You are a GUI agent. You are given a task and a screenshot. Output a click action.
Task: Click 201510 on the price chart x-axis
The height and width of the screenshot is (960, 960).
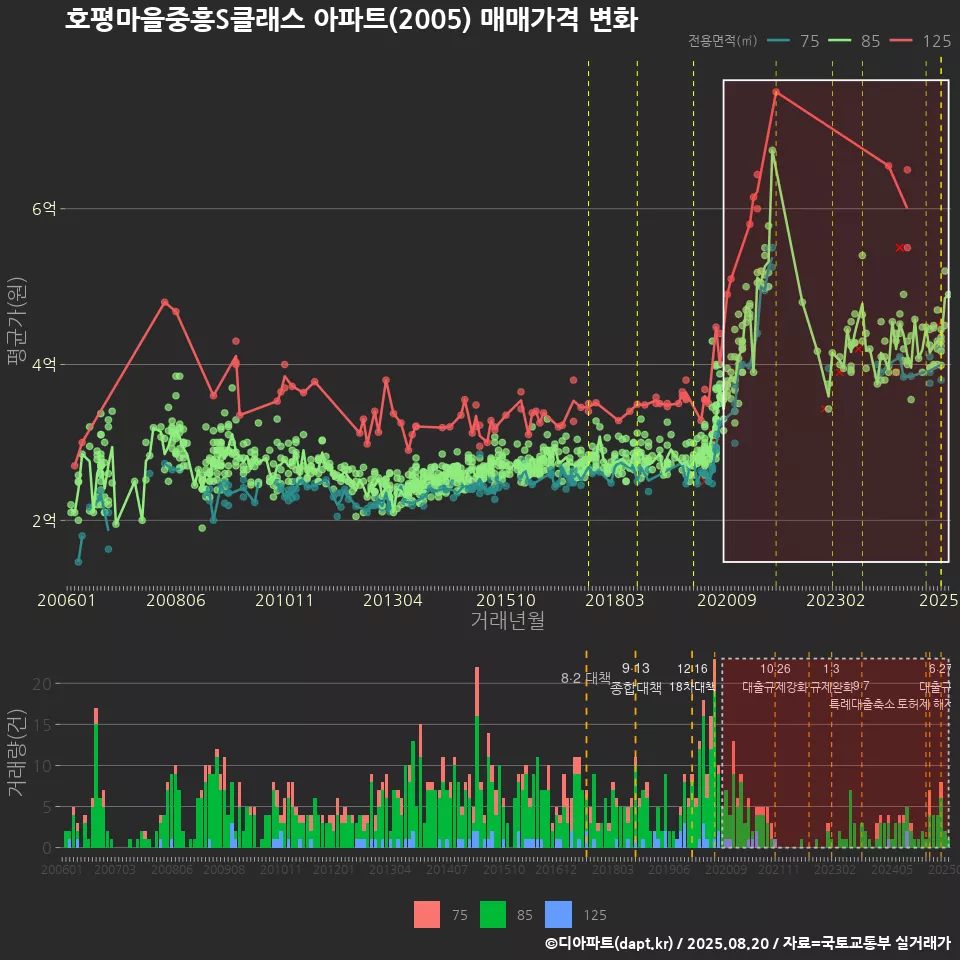pyautogui.click(x=506, y=600)
